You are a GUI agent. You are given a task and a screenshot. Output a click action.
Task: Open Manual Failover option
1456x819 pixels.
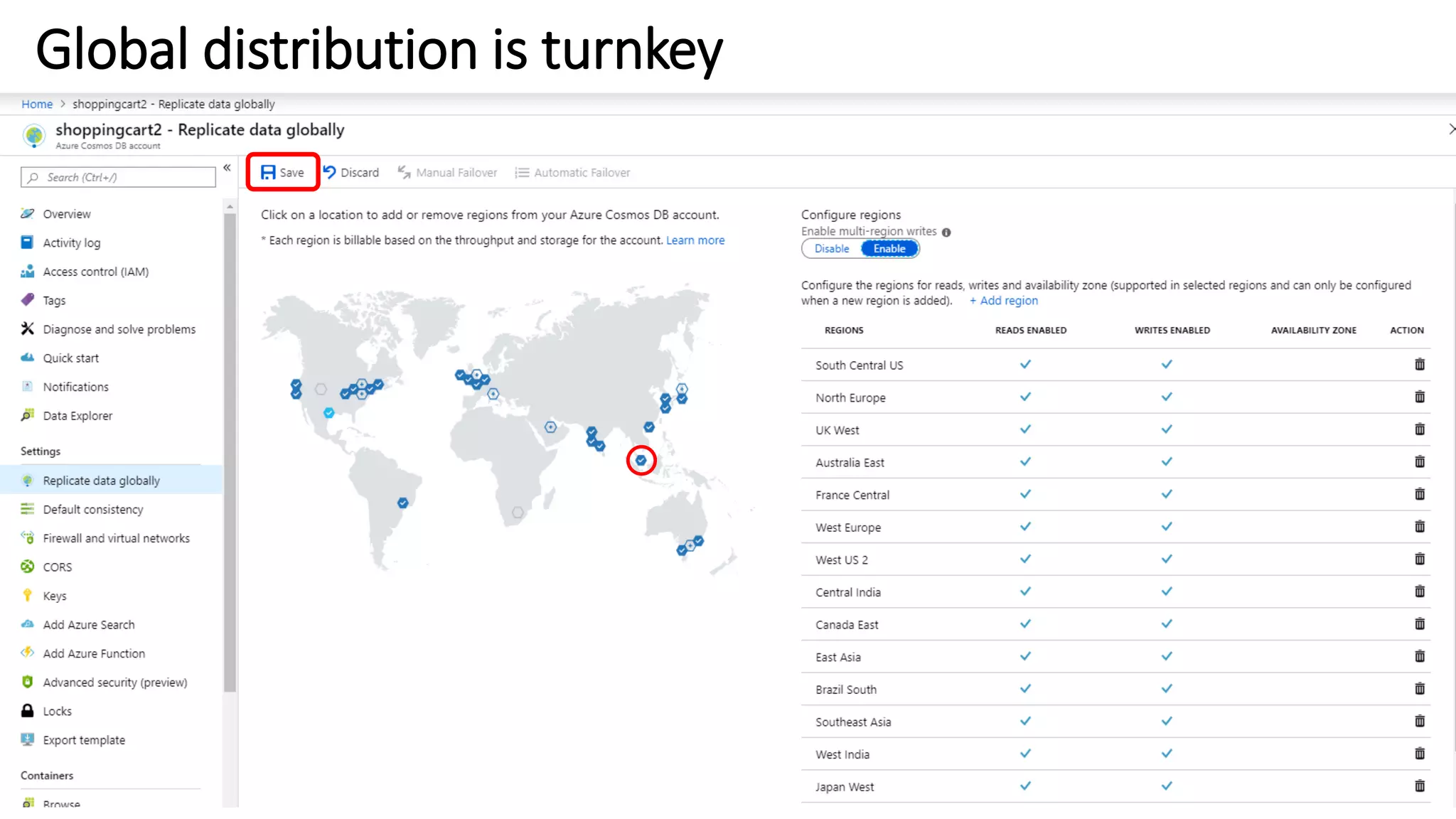447,172
